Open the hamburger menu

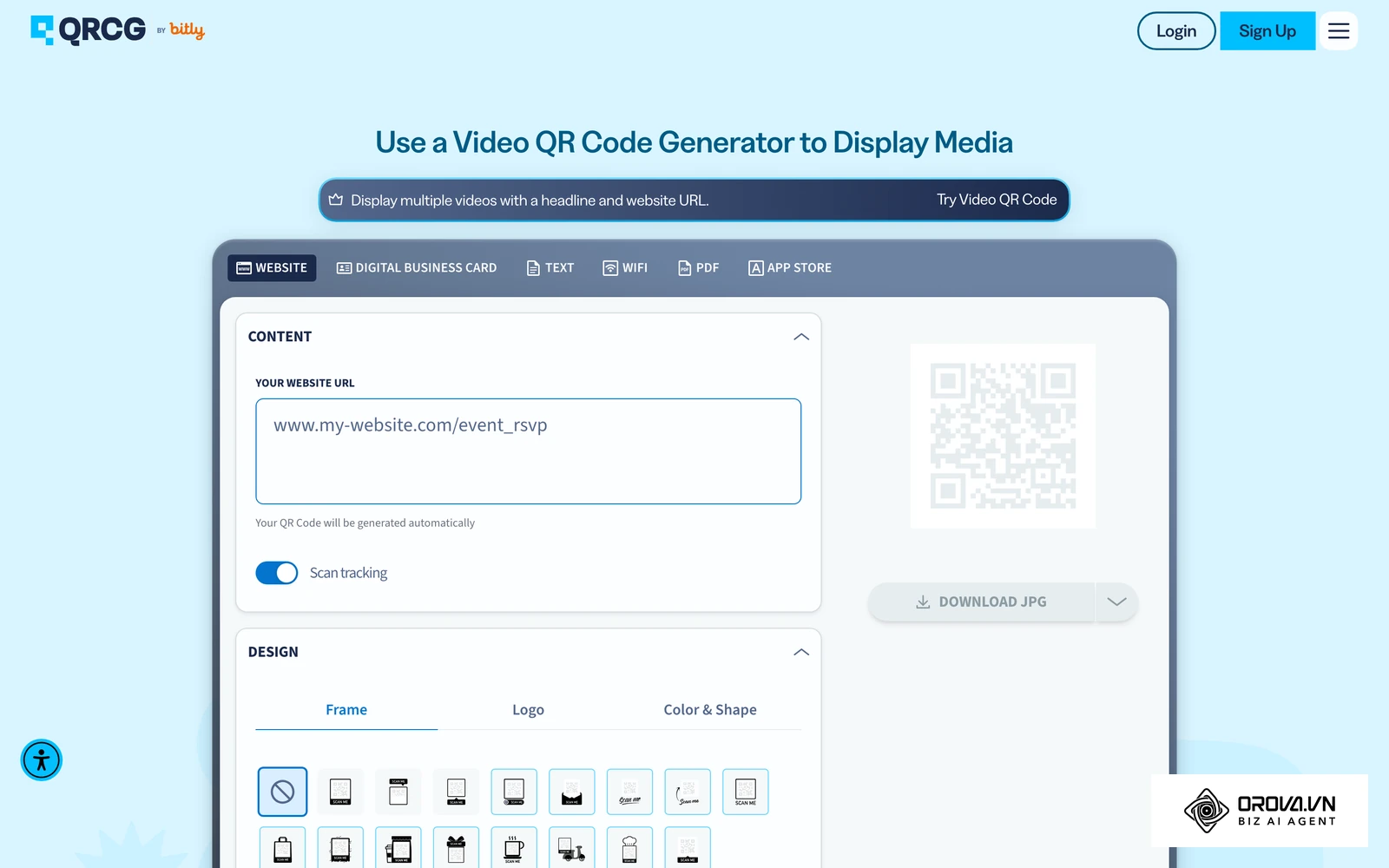pyautogui.click(x=1339, y=31)
